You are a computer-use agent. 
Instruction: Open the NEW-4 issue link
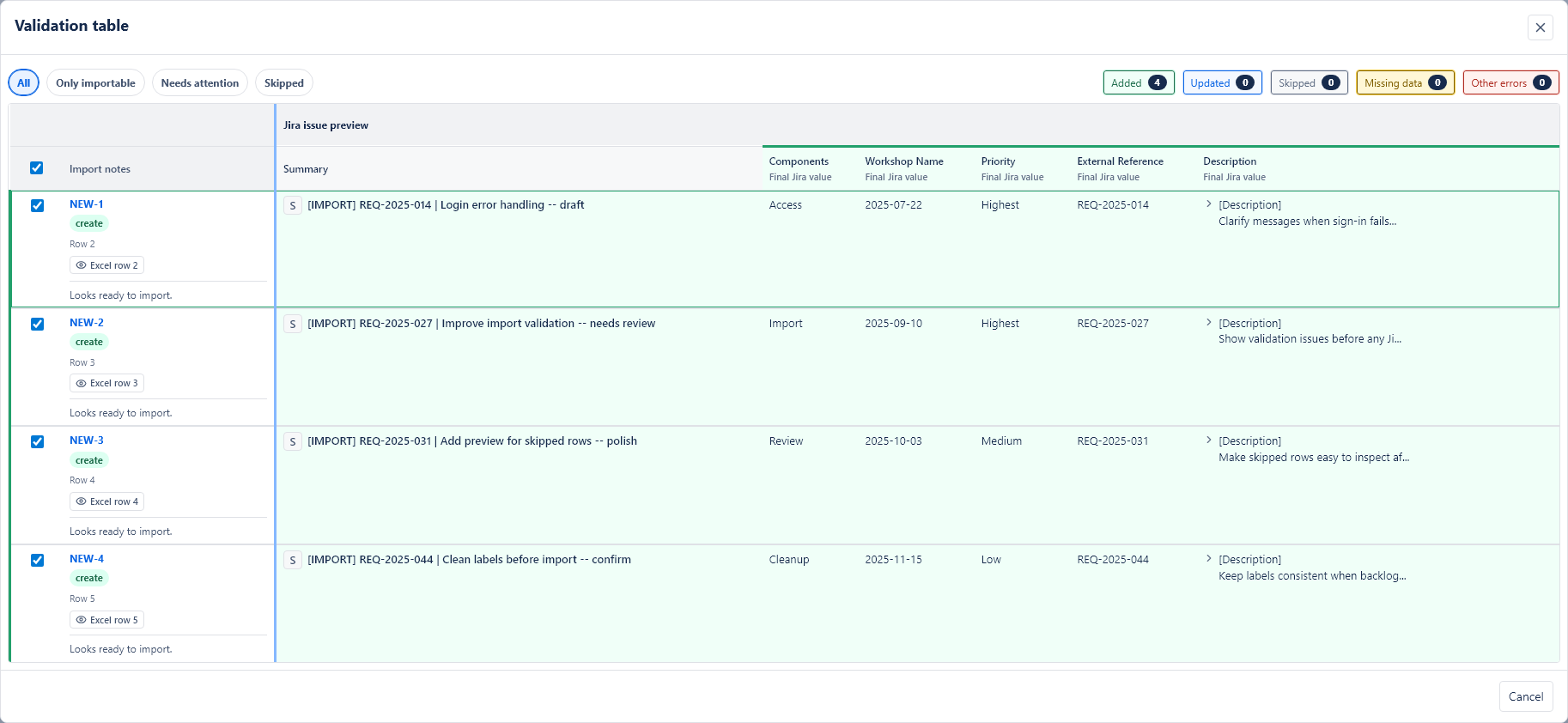coord(87,559)
